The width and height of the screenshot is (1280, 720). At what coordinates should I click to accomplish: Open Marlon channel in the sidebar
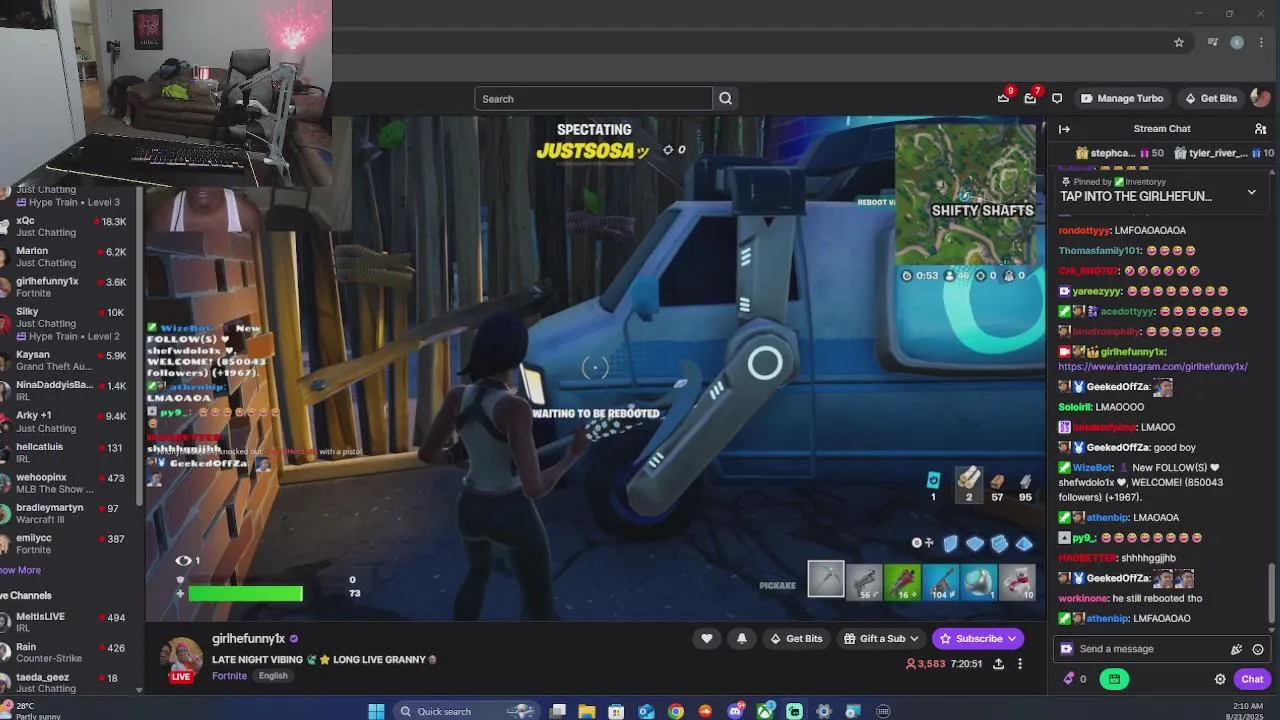pos(68,257)
